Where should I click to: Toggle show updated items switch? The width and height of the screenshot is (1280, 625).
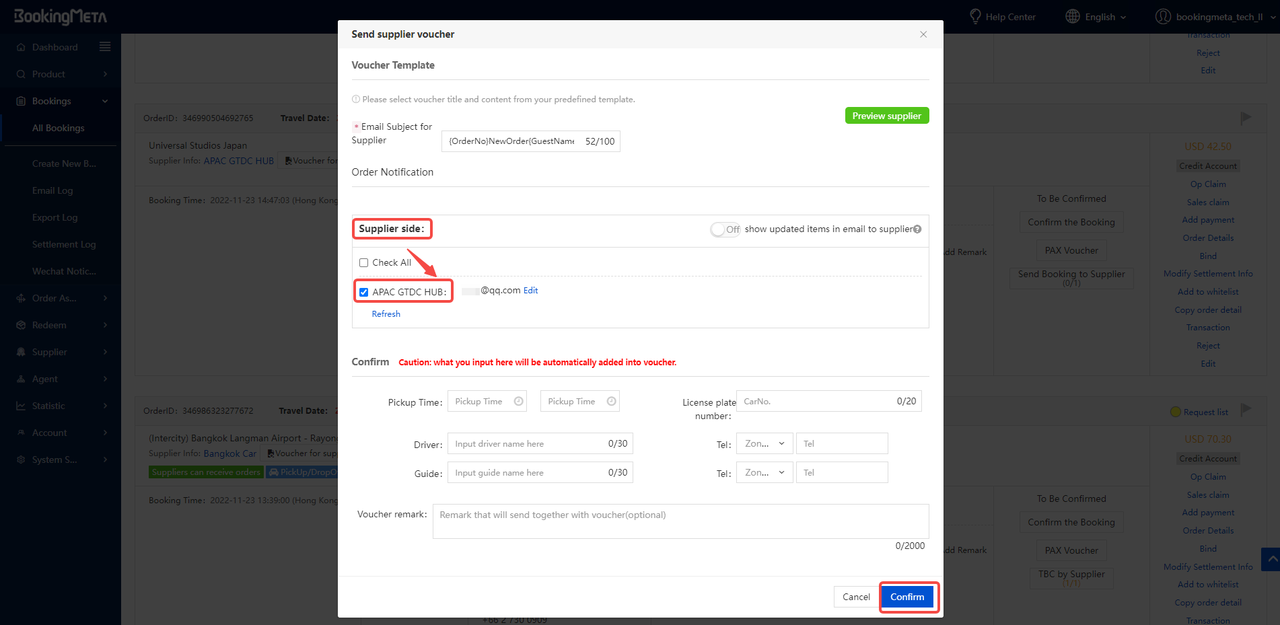tap(725, 229)
